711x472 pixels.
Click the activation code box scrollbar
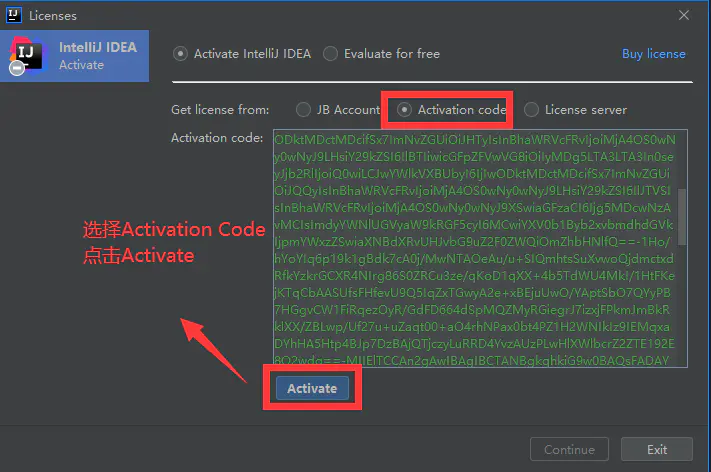pos(682,215)
